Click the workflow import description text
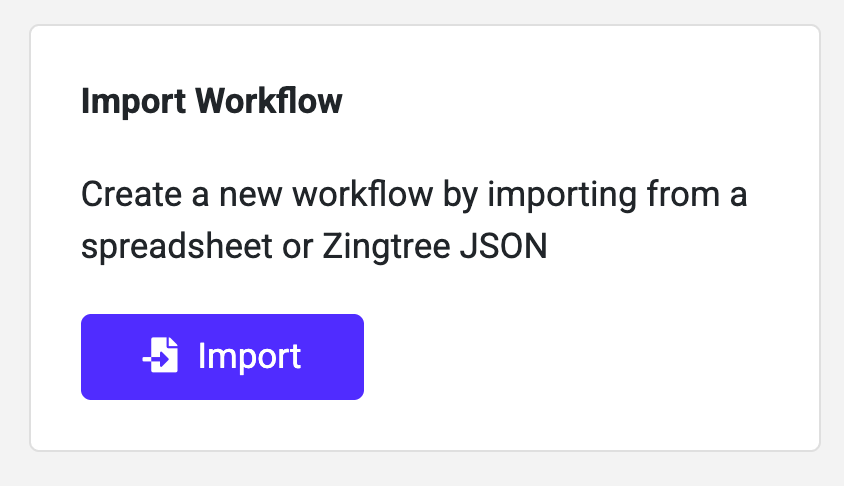Image resolution: width=844 pixels, height=486 pixels. (x=414, y=220)
